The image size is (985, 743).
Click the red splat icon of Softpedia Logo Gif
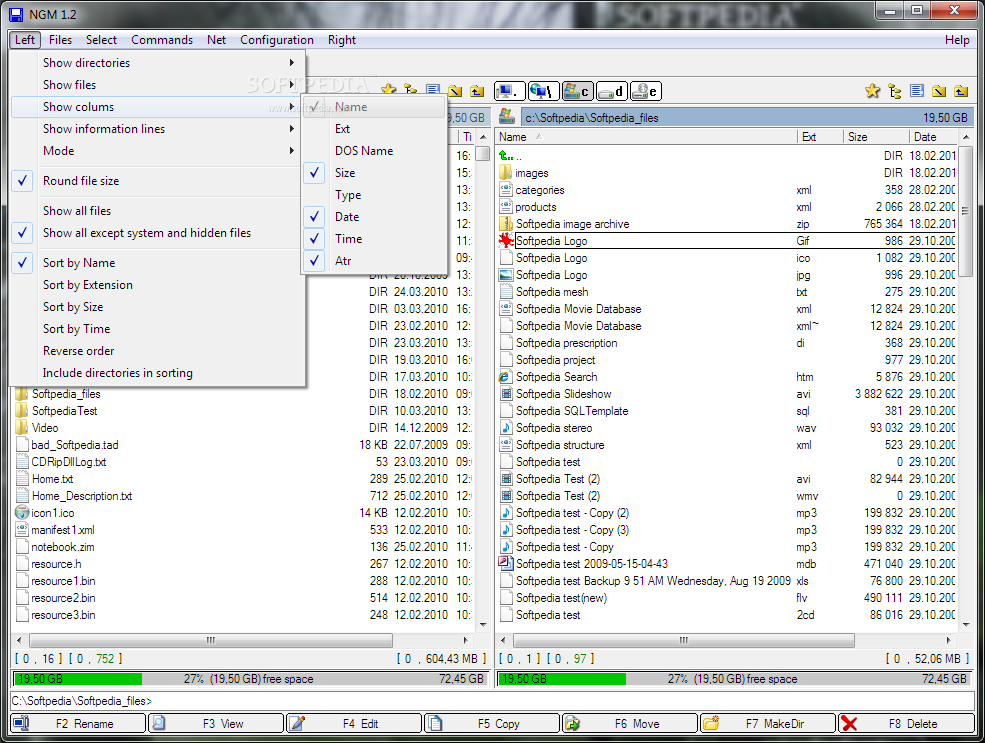pyautogui.click(x=506, y=241)
